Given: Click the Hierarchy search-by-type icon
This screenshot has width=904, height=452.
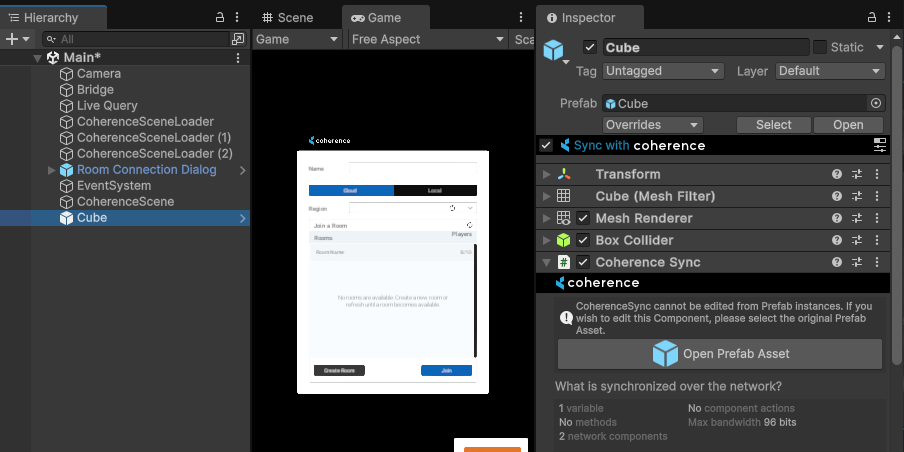Looking at the screenshot, I should click(238, 39).
